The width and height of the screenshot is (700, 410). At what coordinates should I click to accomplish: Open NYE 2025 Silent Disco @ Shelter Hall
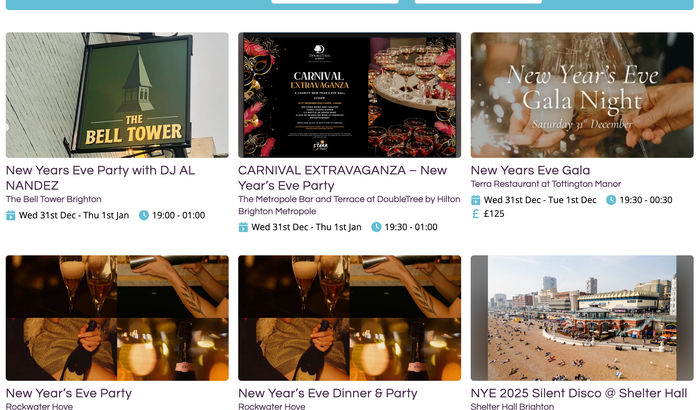[x=579, y=393]
